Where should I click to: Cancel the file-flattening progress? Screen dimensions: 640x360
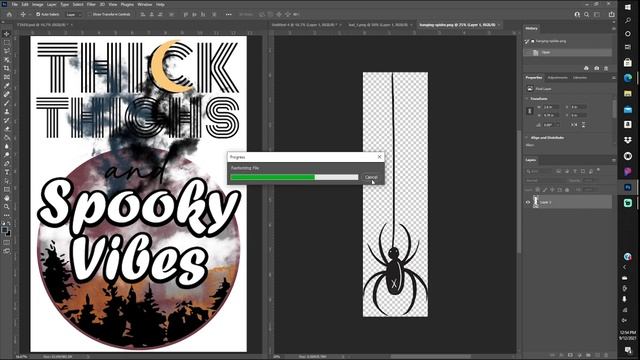371,177
